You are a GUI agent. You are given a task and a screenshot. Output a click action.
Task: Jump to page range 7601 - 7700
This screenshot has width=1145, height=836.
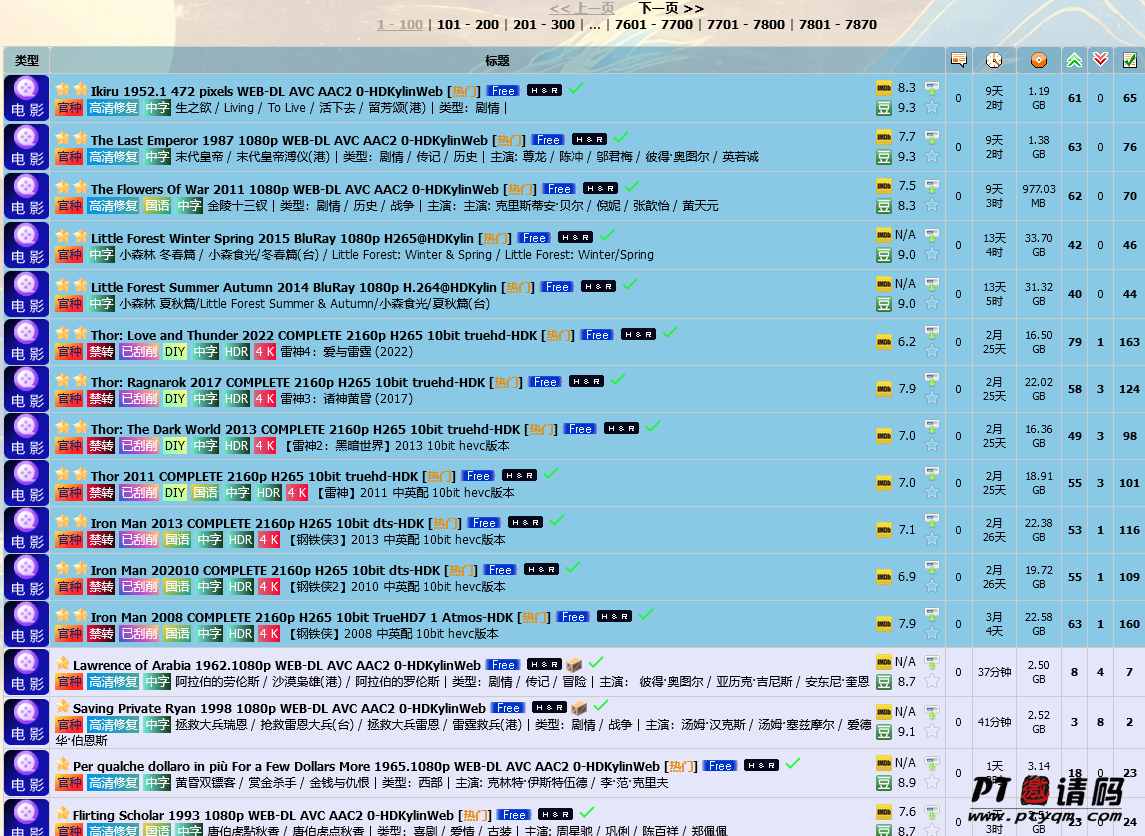tap(654, 24)
